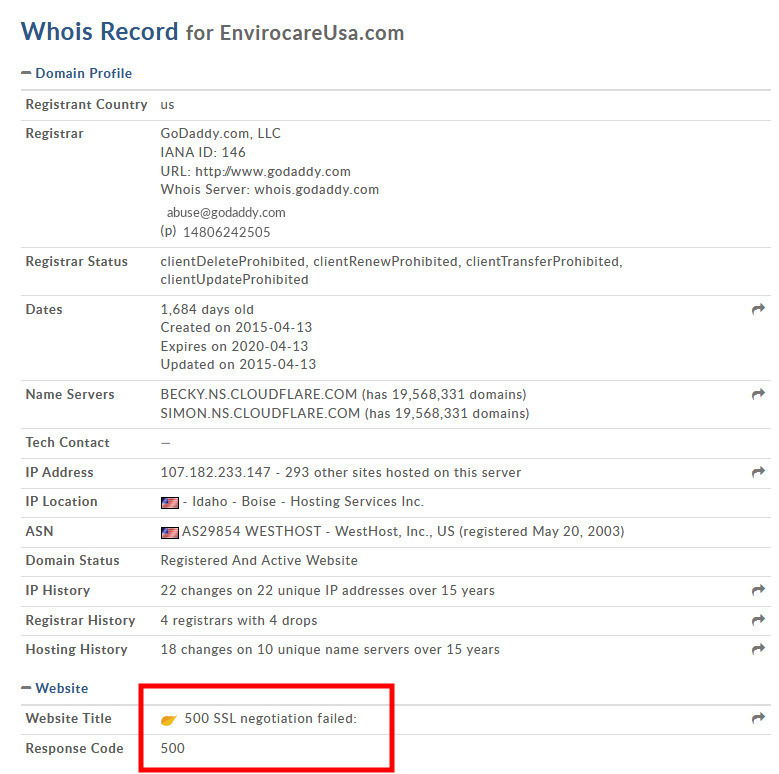Click the US flag in the IP Location row

[169, 502]
